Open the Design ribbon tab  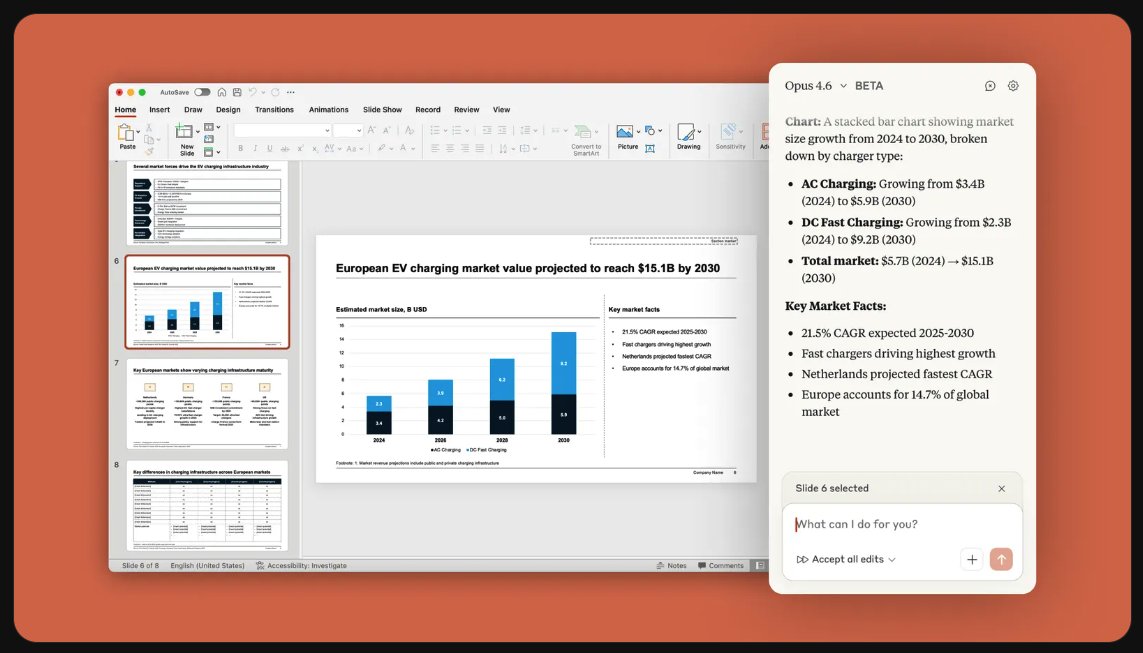[x=228, y=109]
